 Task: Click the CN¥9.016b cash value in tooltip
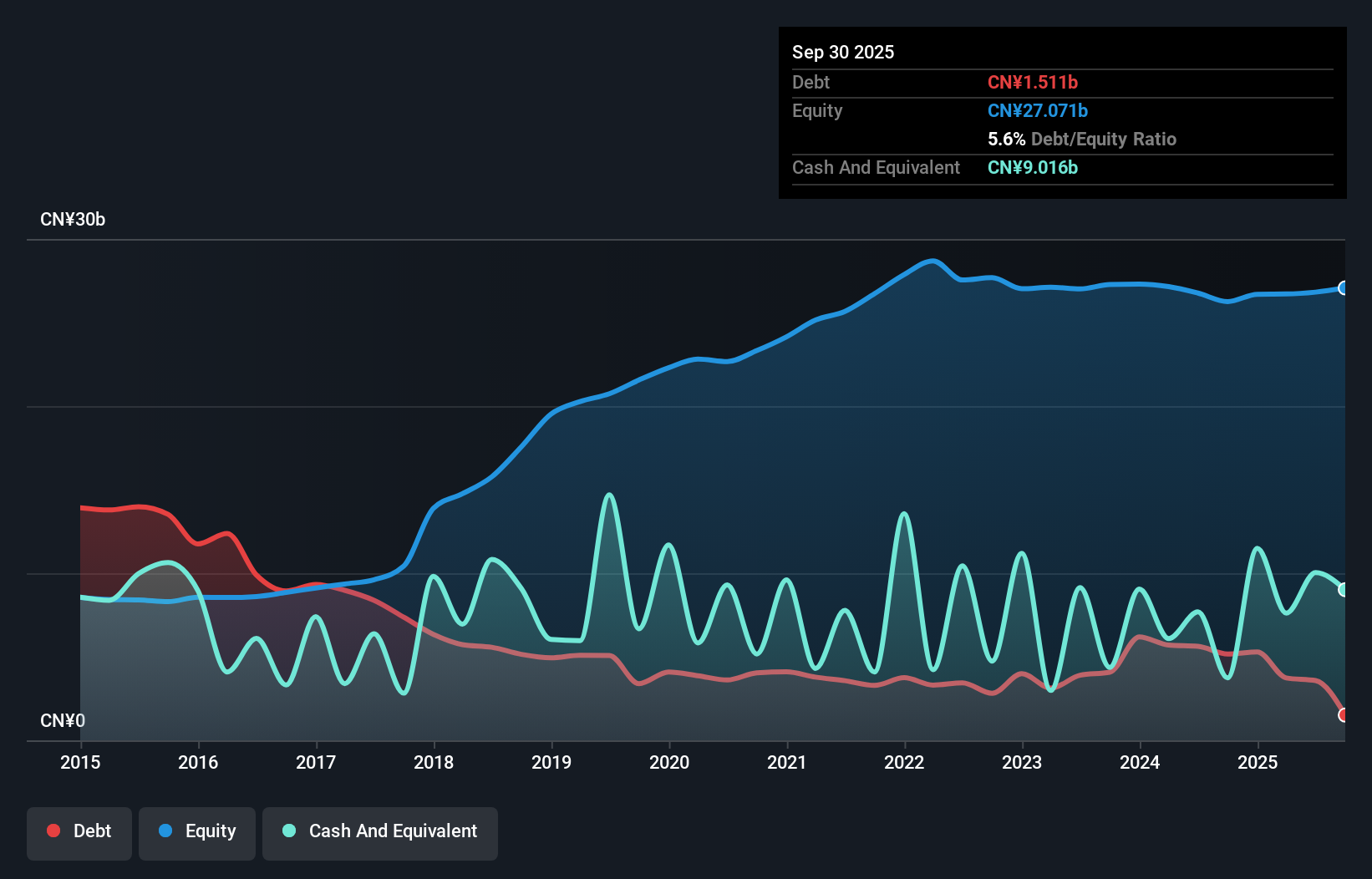(x=1033, y=168)
